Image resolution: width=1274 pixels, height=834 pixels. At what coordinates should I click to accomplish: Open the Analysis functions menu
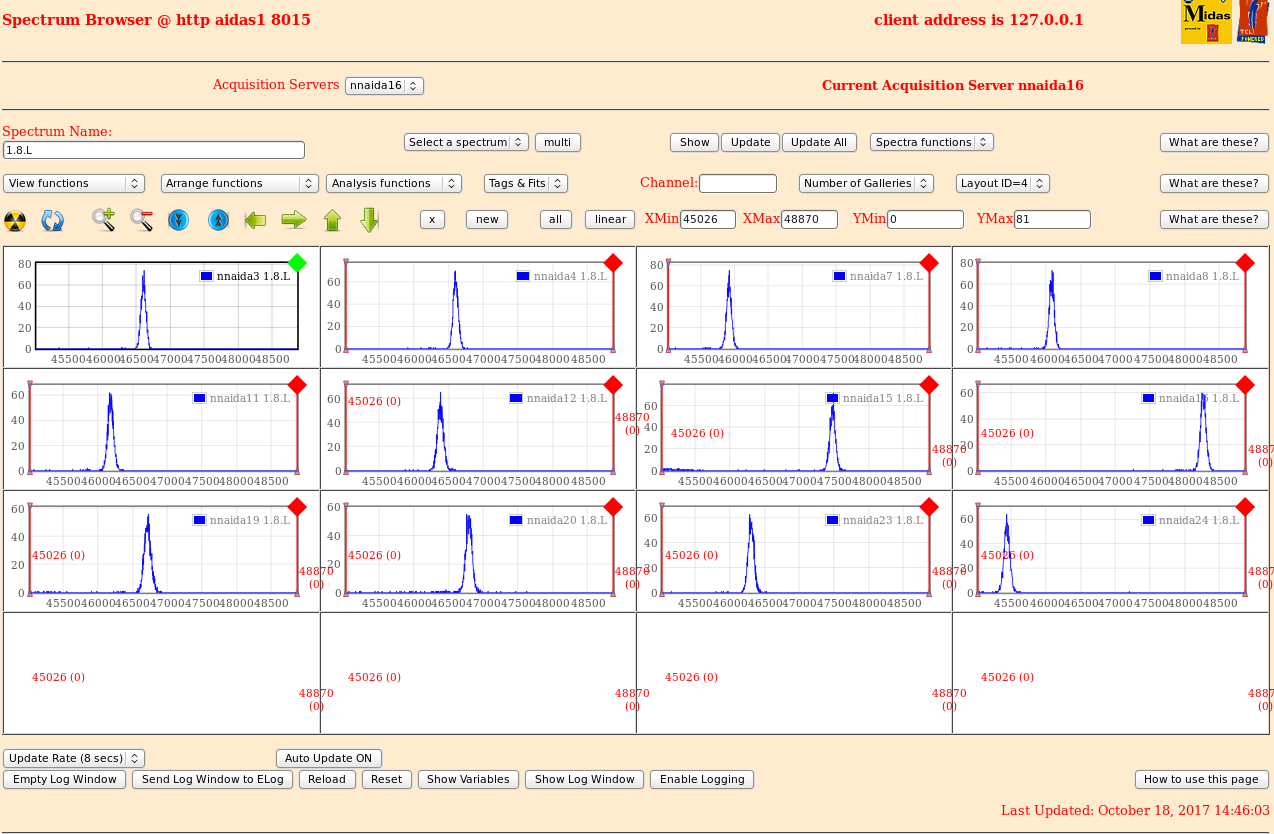pos(393,183)
